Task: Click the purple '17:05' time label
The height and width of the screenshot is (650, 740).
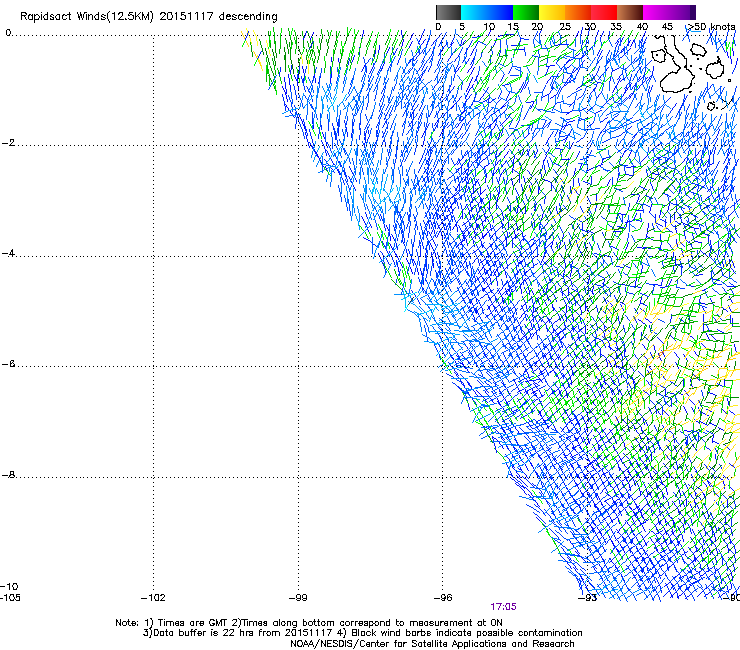Action: [503, 607]
